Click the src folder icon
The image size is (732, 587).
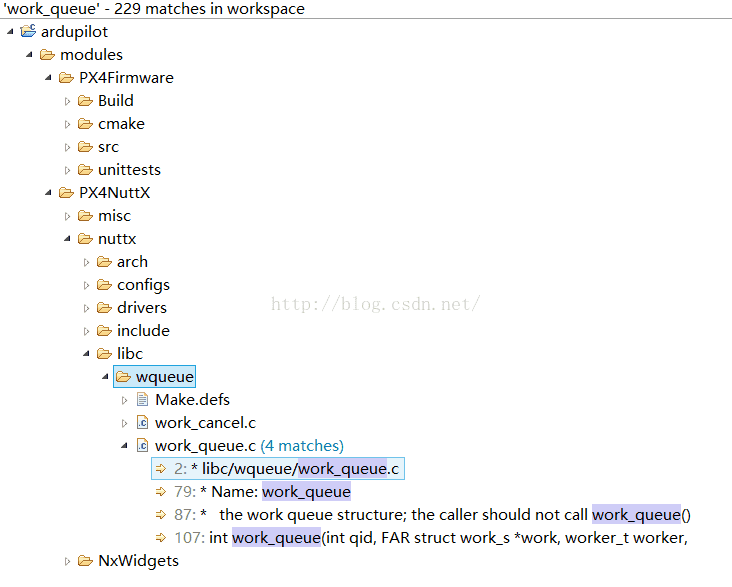pos(85,147)
